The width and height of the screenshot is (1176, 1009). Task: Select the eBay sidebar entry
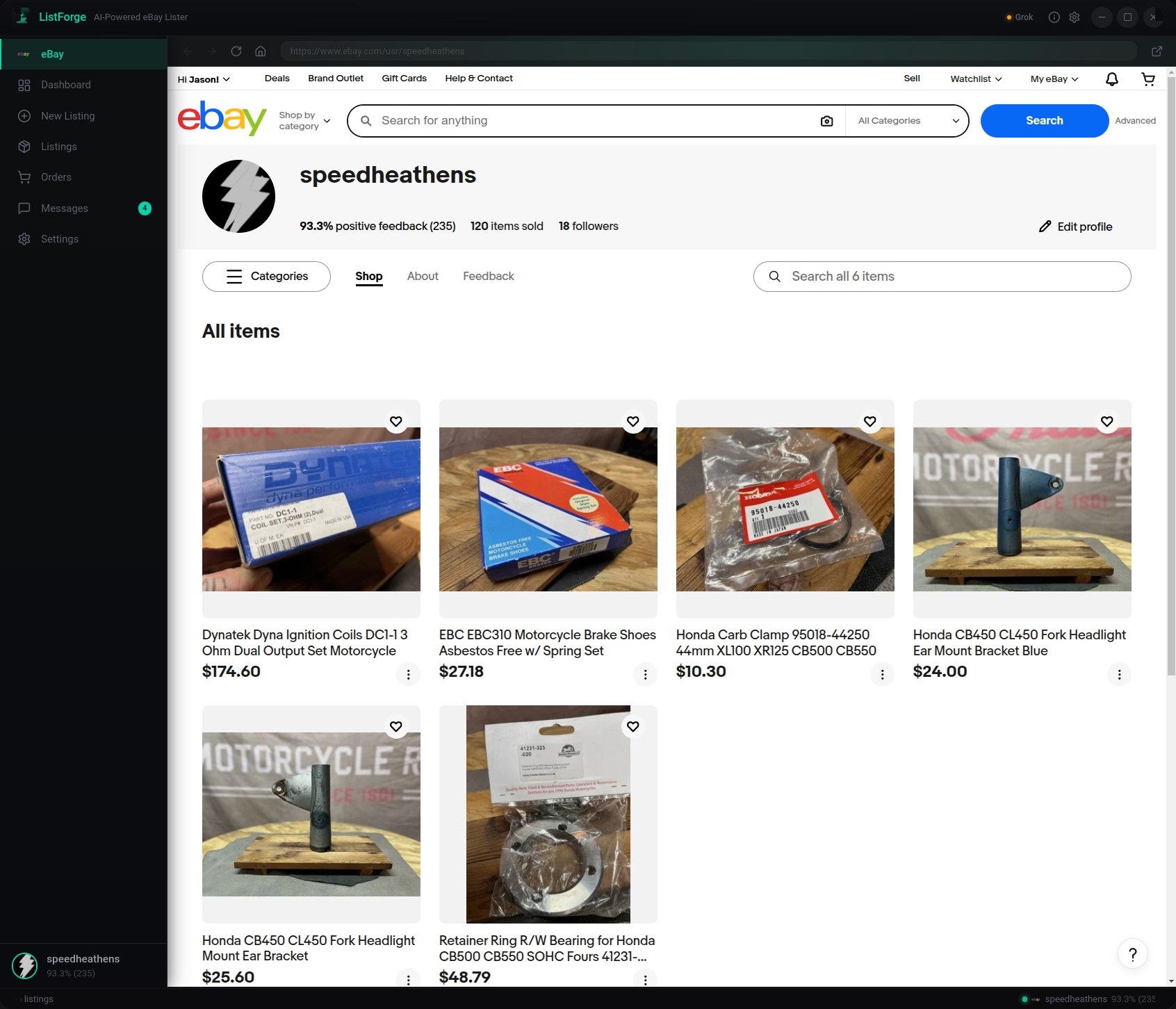[83, 54]
